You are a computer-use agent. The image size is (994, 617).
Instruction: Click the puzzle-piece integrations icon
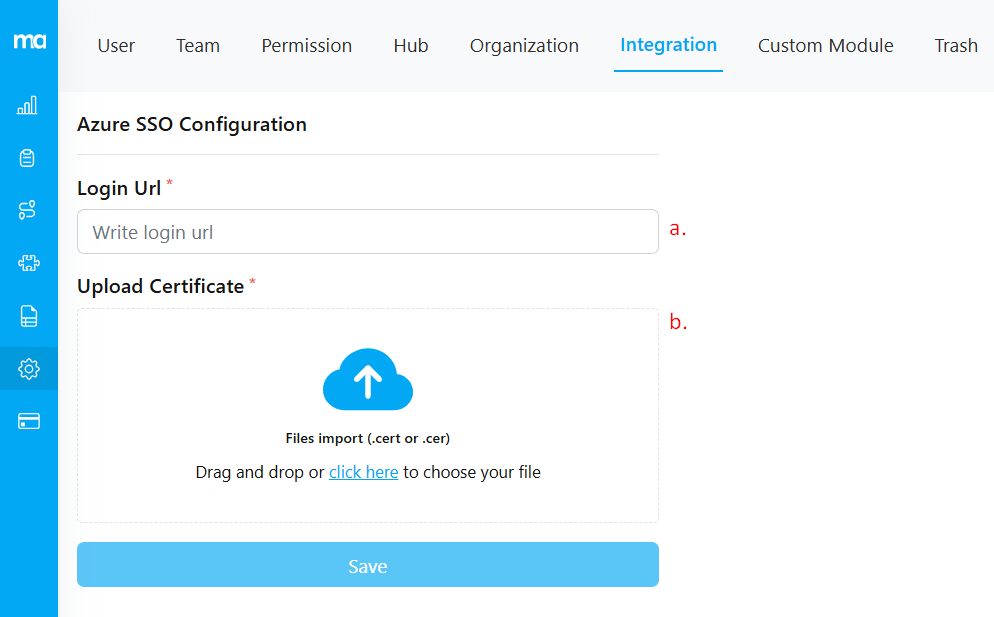[29, 263]
